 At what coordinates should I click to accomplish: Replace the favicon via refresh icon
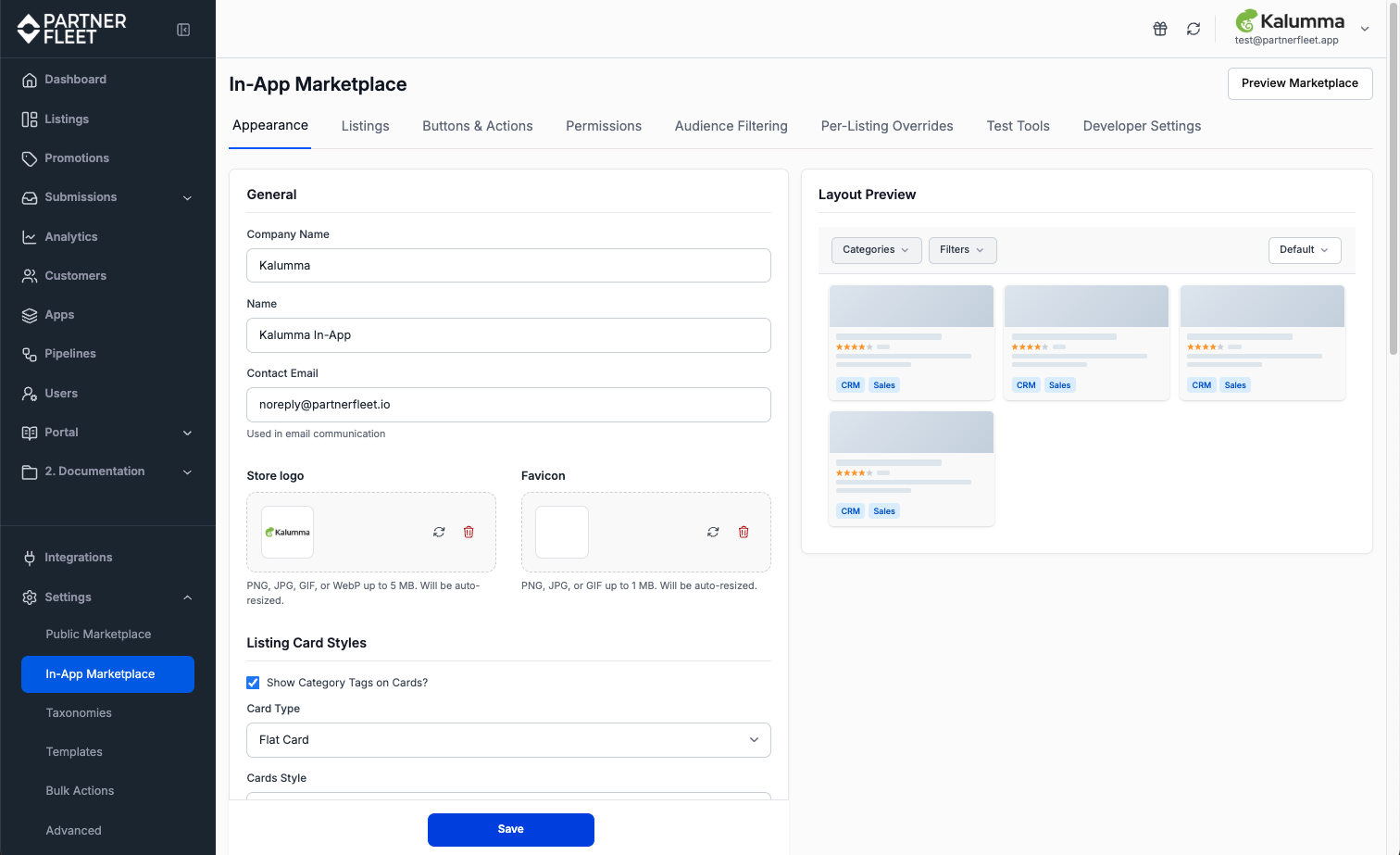click(x=713, y=532)
